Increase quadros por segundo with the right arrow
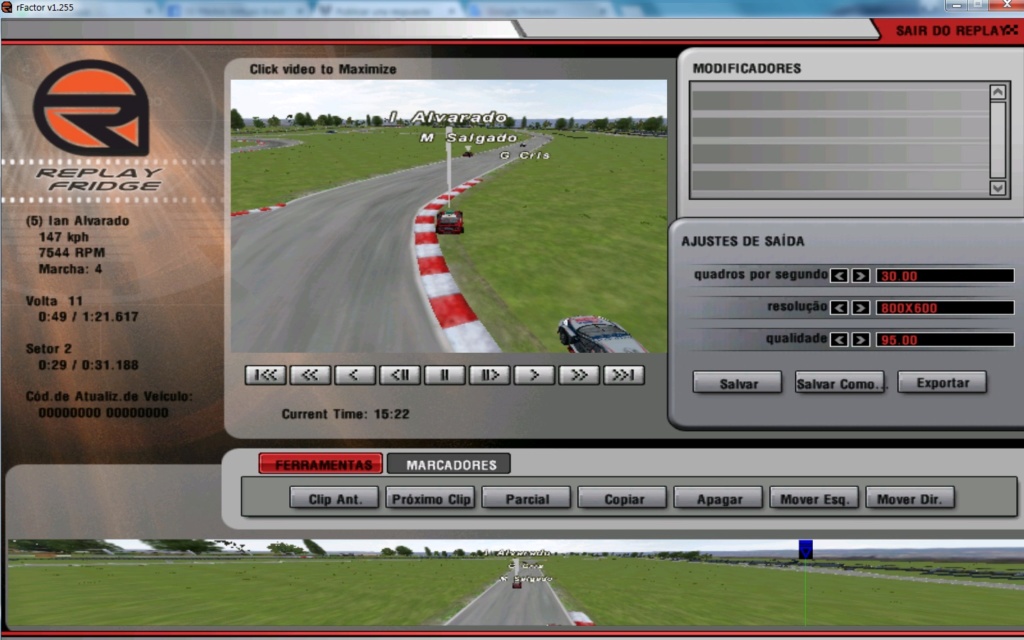Viewport: 1024px width, 640px height. 861,276
